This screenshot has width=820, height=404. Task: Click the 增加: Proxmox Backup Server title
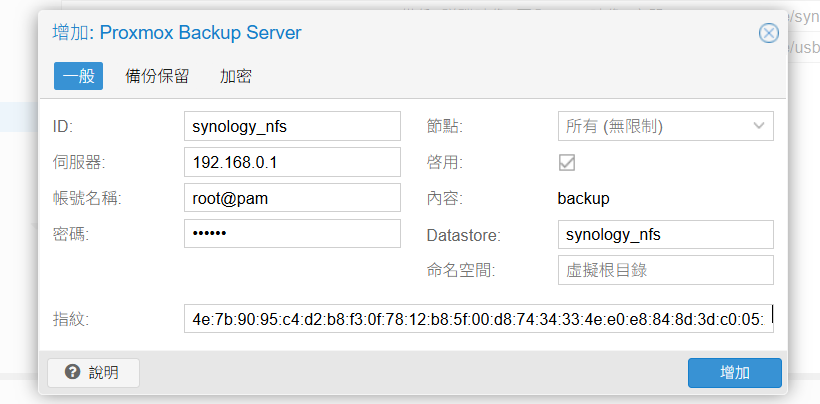pos(177,33)
